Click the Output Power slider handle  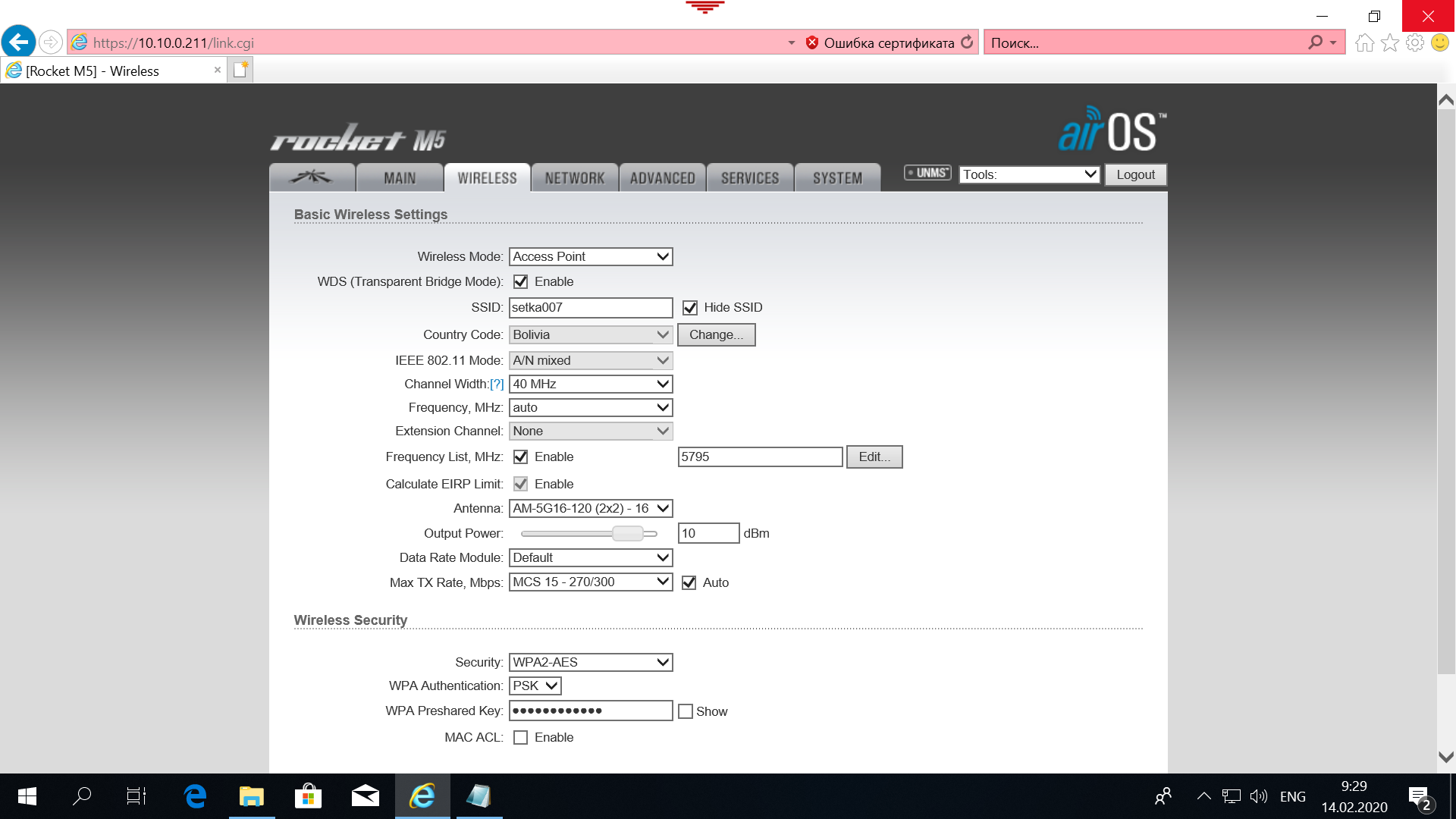tap(628, 534)
